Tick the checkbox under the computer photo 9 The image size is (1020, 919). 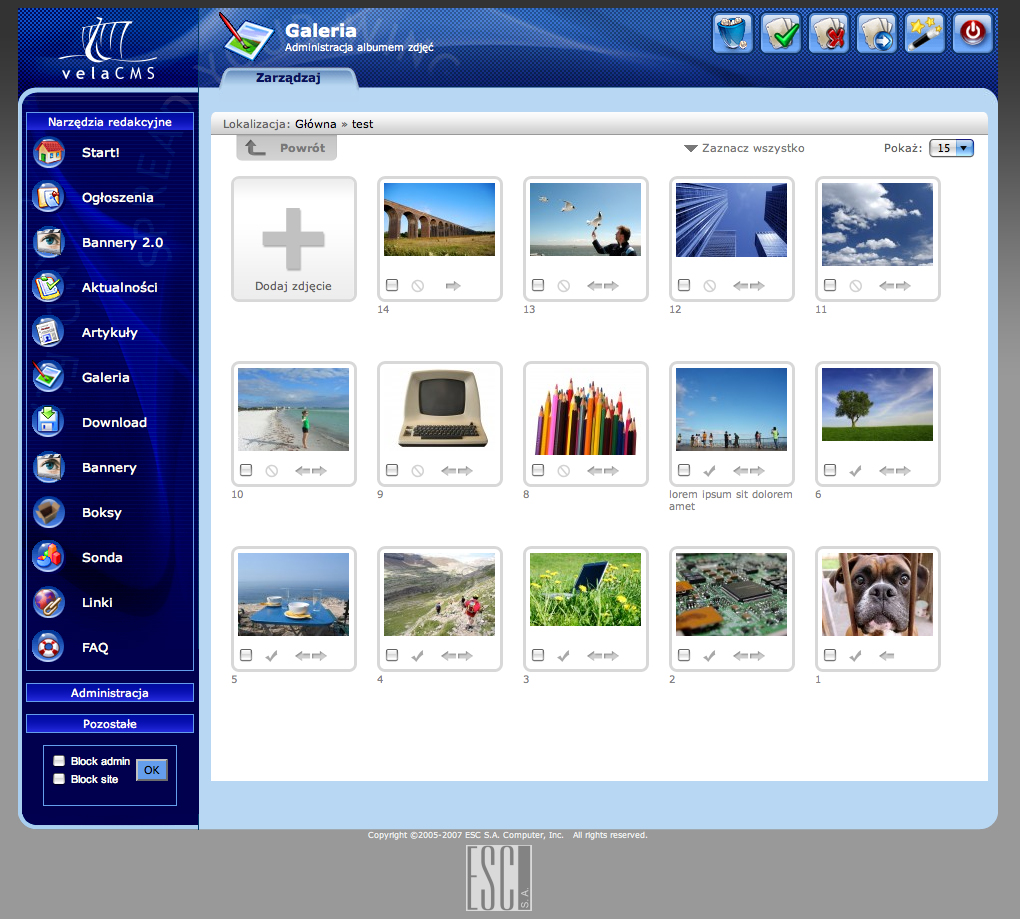[392, 470]
